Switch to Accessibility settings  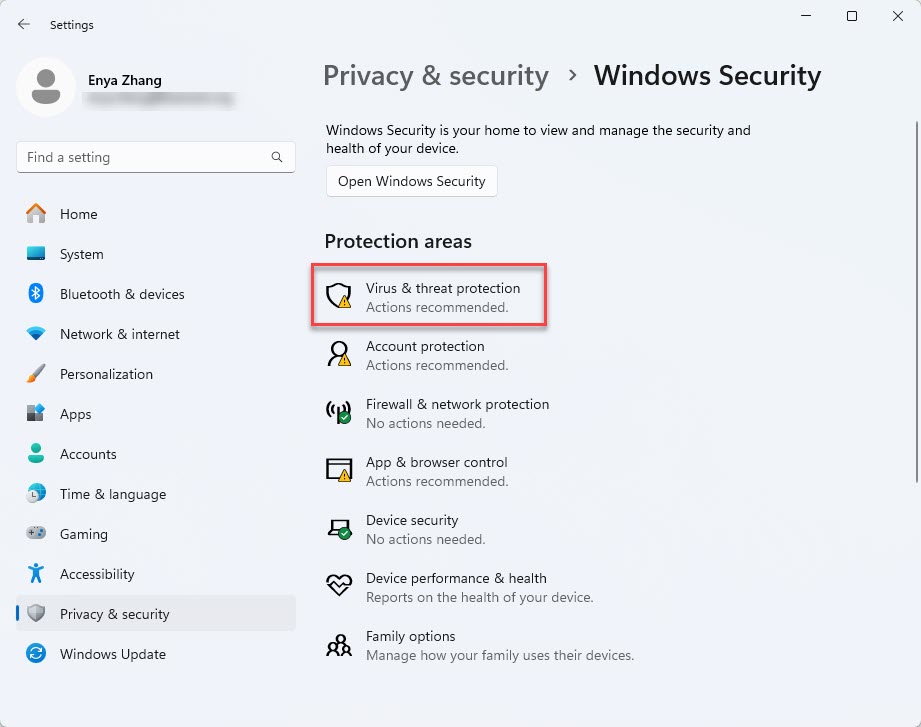tap(96, 574)
